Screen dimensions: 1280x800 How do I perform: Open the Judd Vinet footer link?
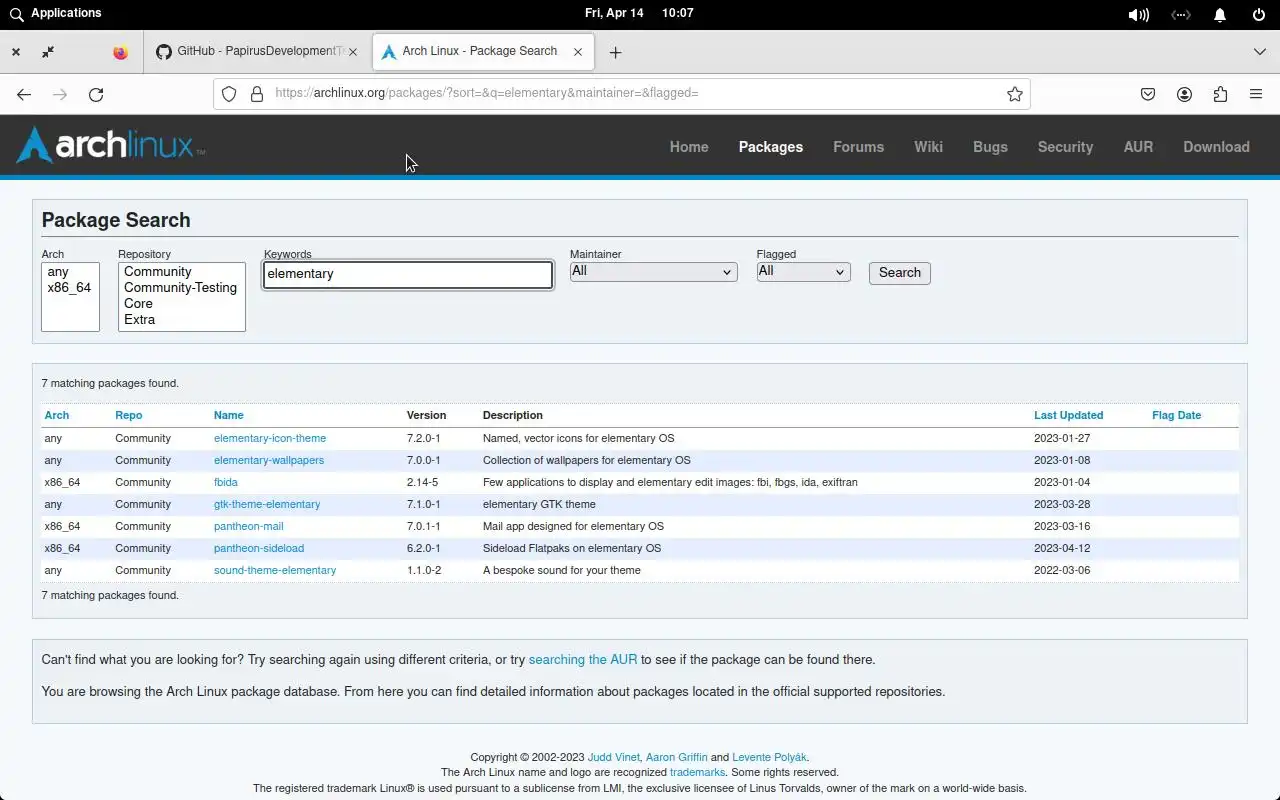614,757
